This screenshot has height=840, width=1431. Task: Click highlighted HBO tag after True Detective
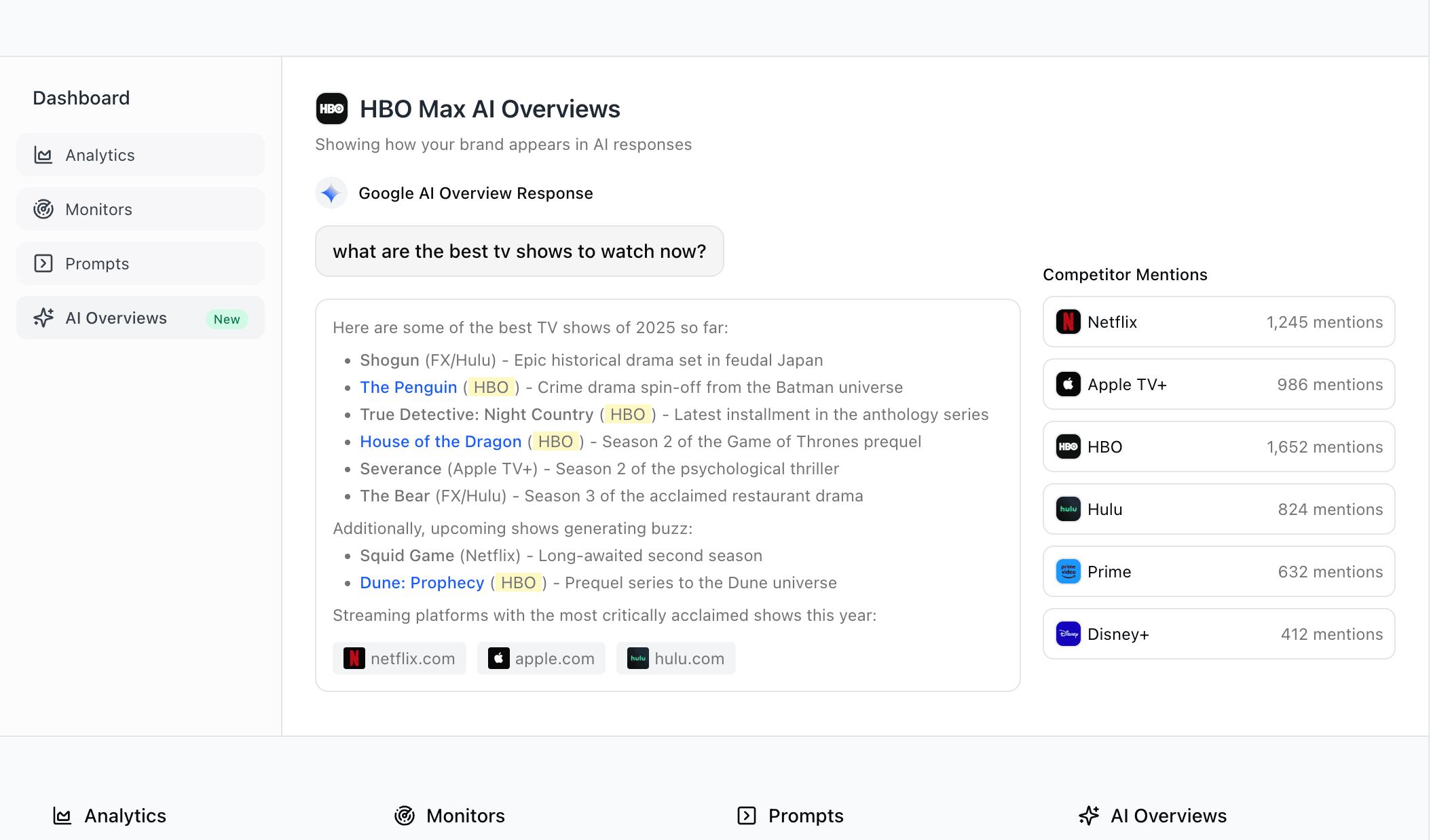point(628,415)
